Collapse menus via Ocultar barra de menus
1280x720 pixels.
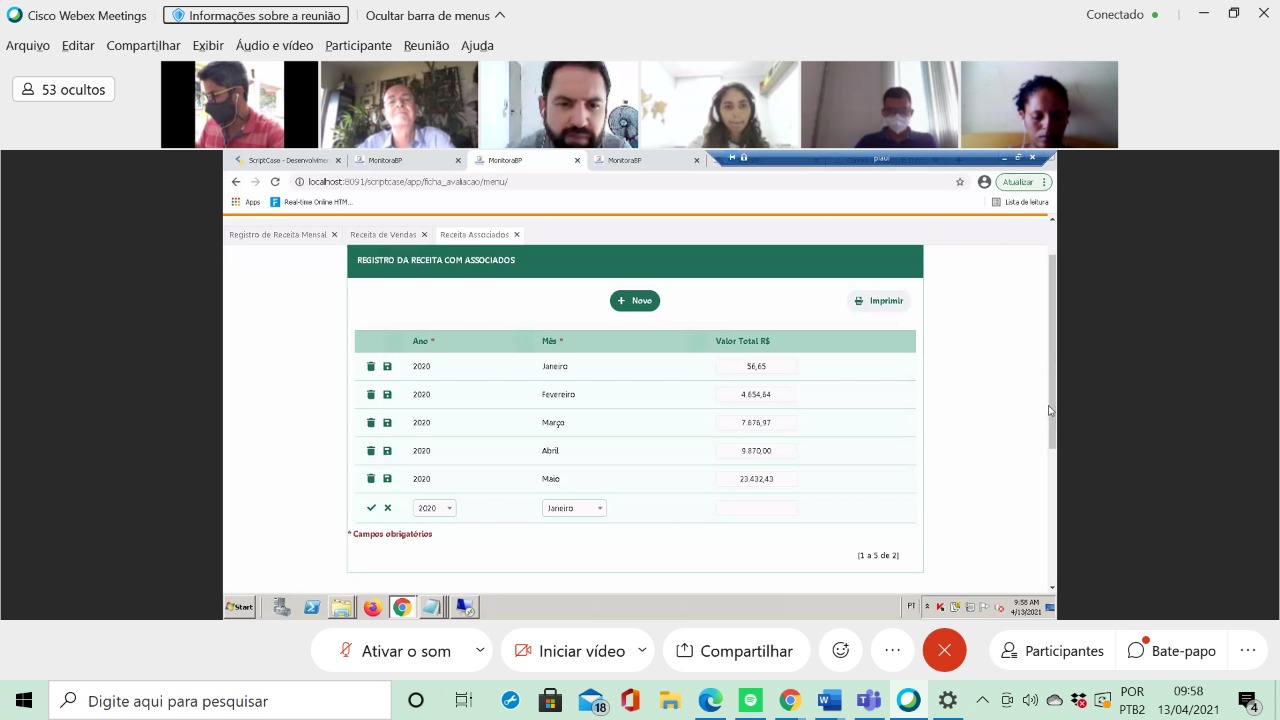(x=435, y=15)
